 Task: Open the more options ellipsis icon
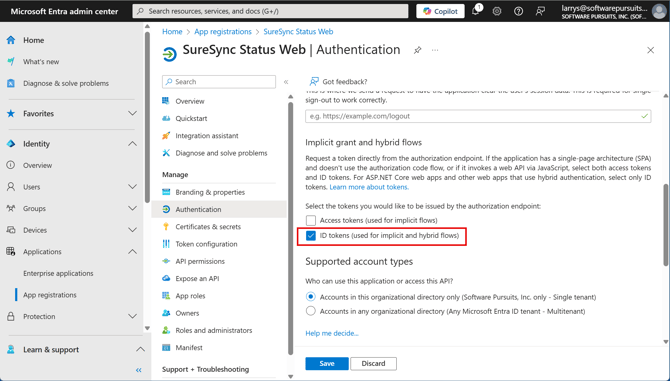click(x=435, y=50)
